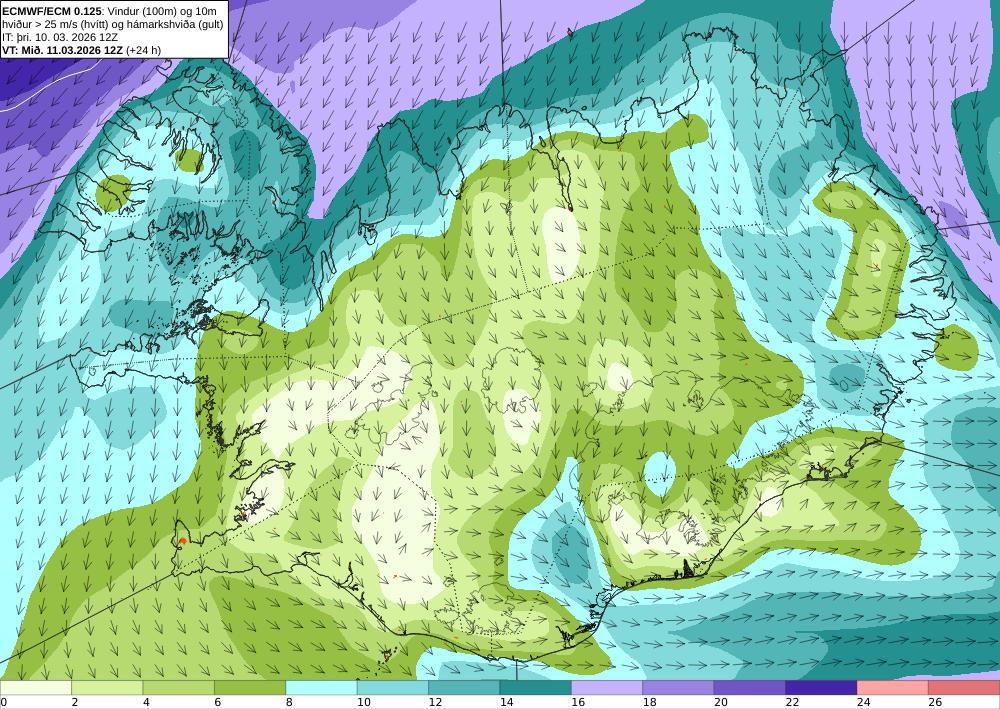Select the salmon red legend swatch above 26
Viewport: 1000px width, 709px height.
(964, 688)
